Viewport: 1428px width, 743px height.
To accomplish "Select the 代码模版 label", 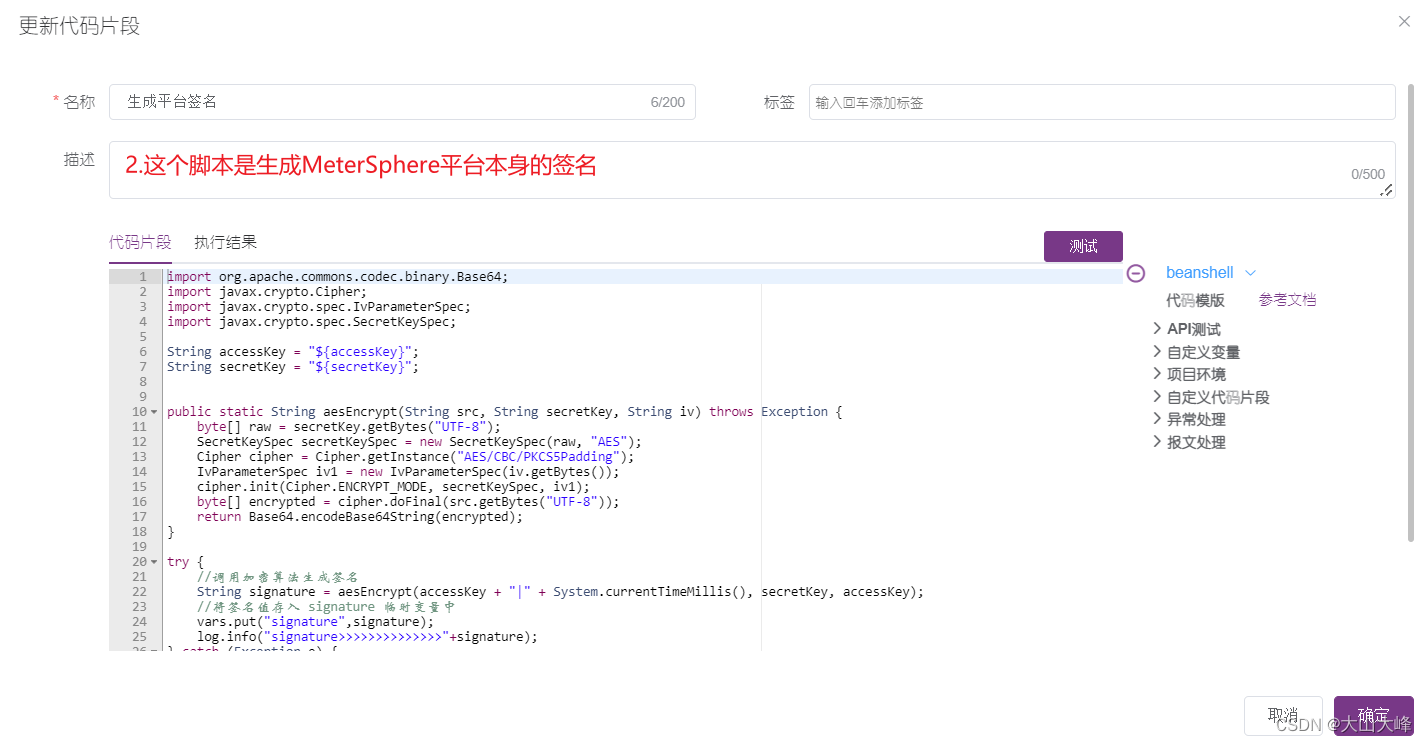I will coord(1195,300).
